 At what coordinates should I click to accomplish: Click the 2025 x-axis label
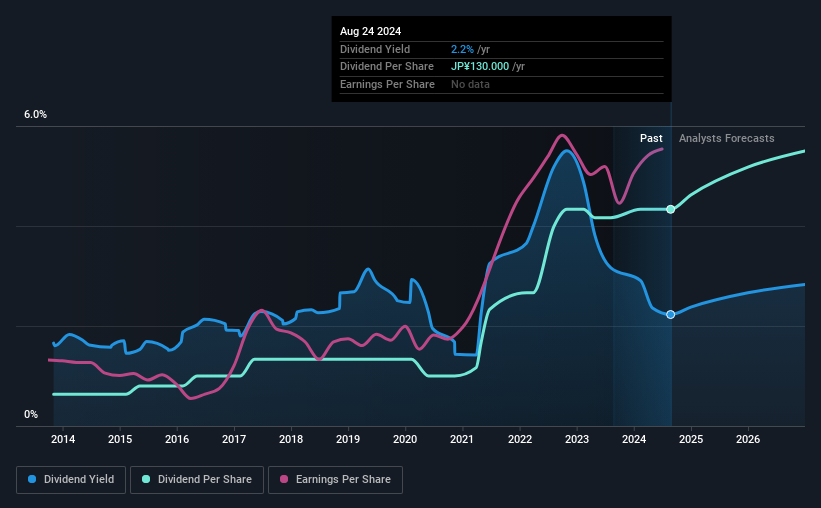691,439
